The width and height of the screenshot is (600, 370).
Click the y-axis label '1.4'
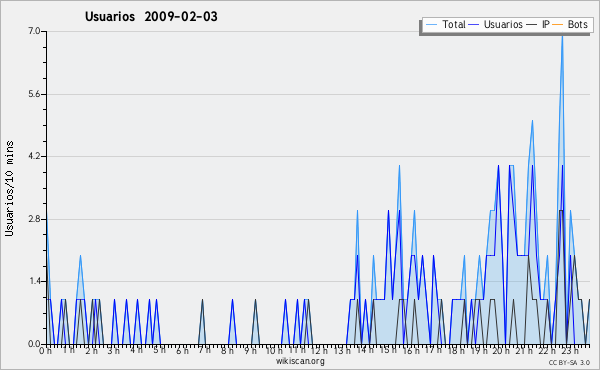tap(34, 282)
